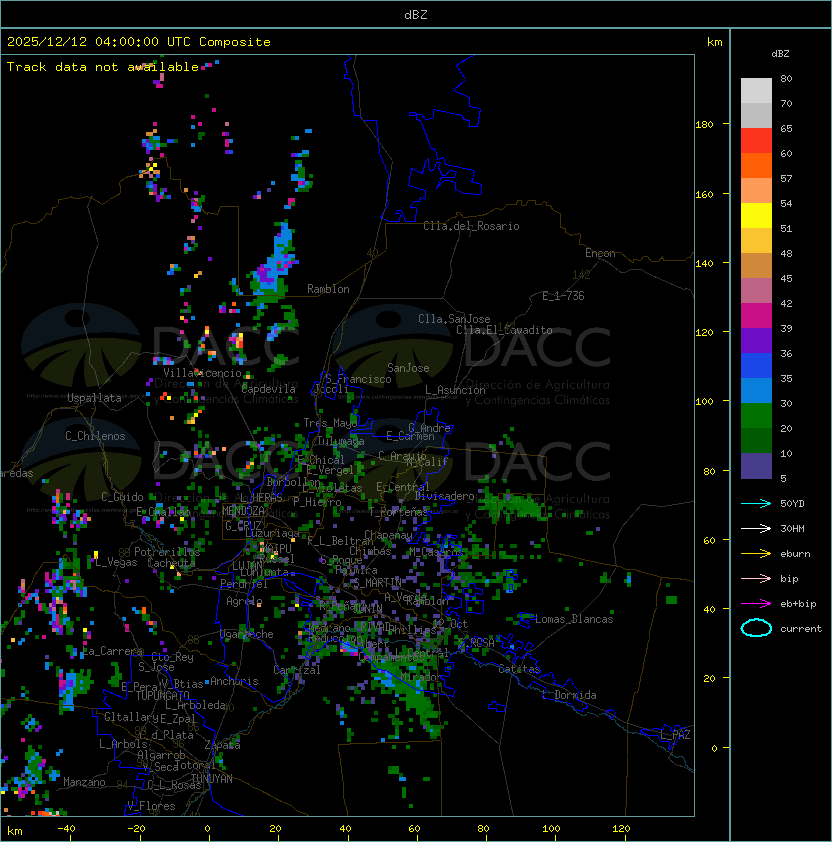This screenshot has height=842, width=832.
Task: Click the 'Manzano' map label
Action: 84,782
